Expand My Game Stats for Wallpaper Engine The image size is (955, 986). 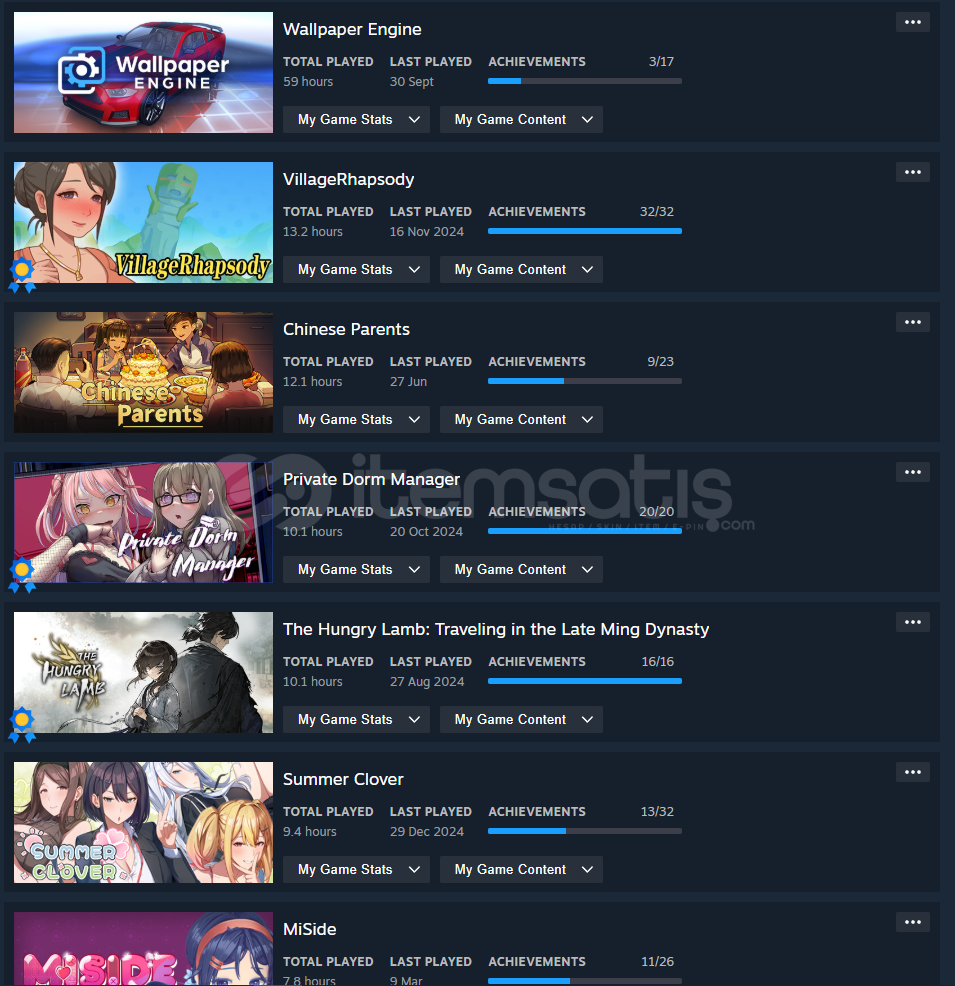click(x=356, y=119)
